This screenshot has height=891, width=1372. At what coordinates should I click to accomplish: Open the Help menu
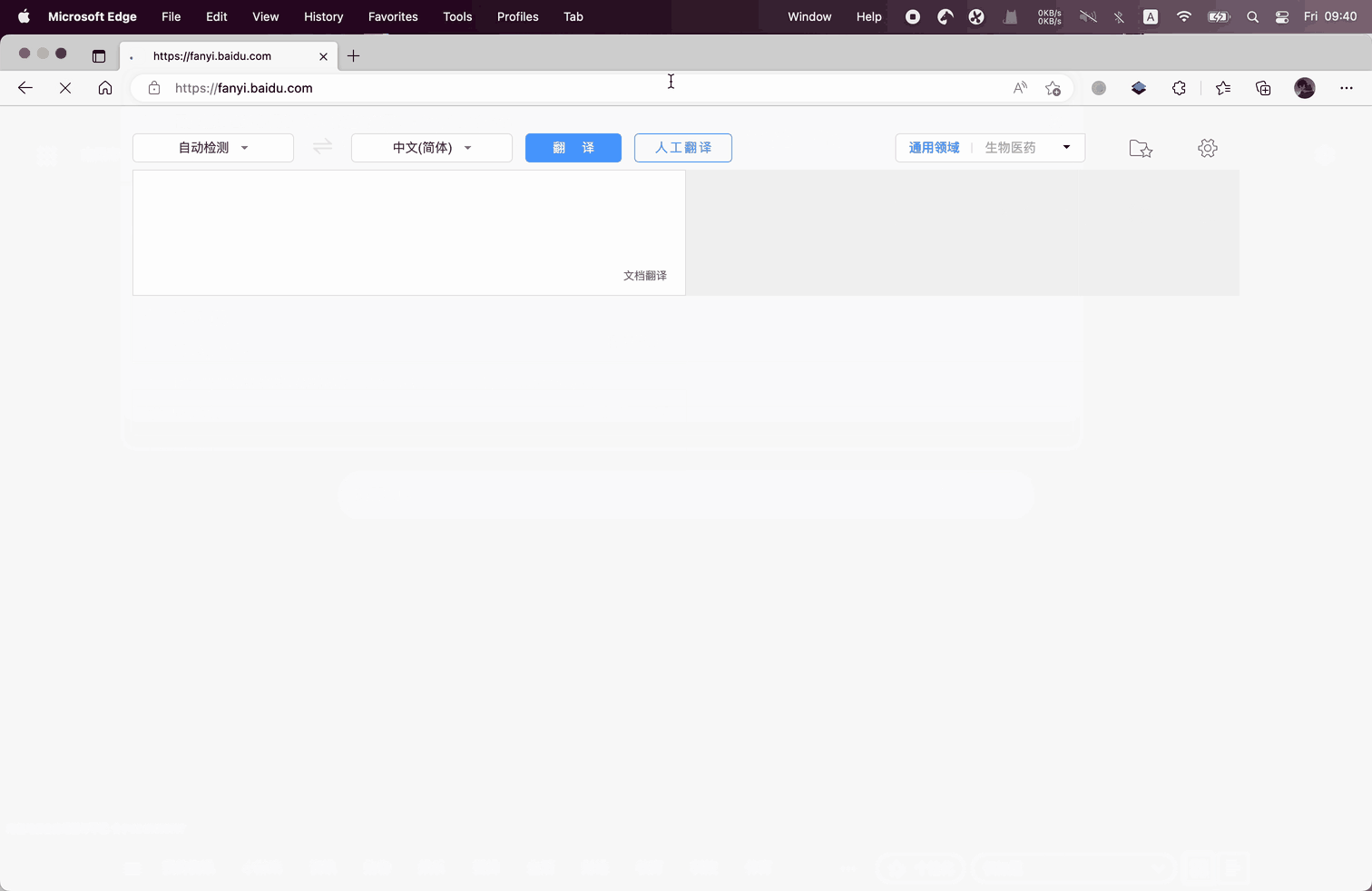869,16
